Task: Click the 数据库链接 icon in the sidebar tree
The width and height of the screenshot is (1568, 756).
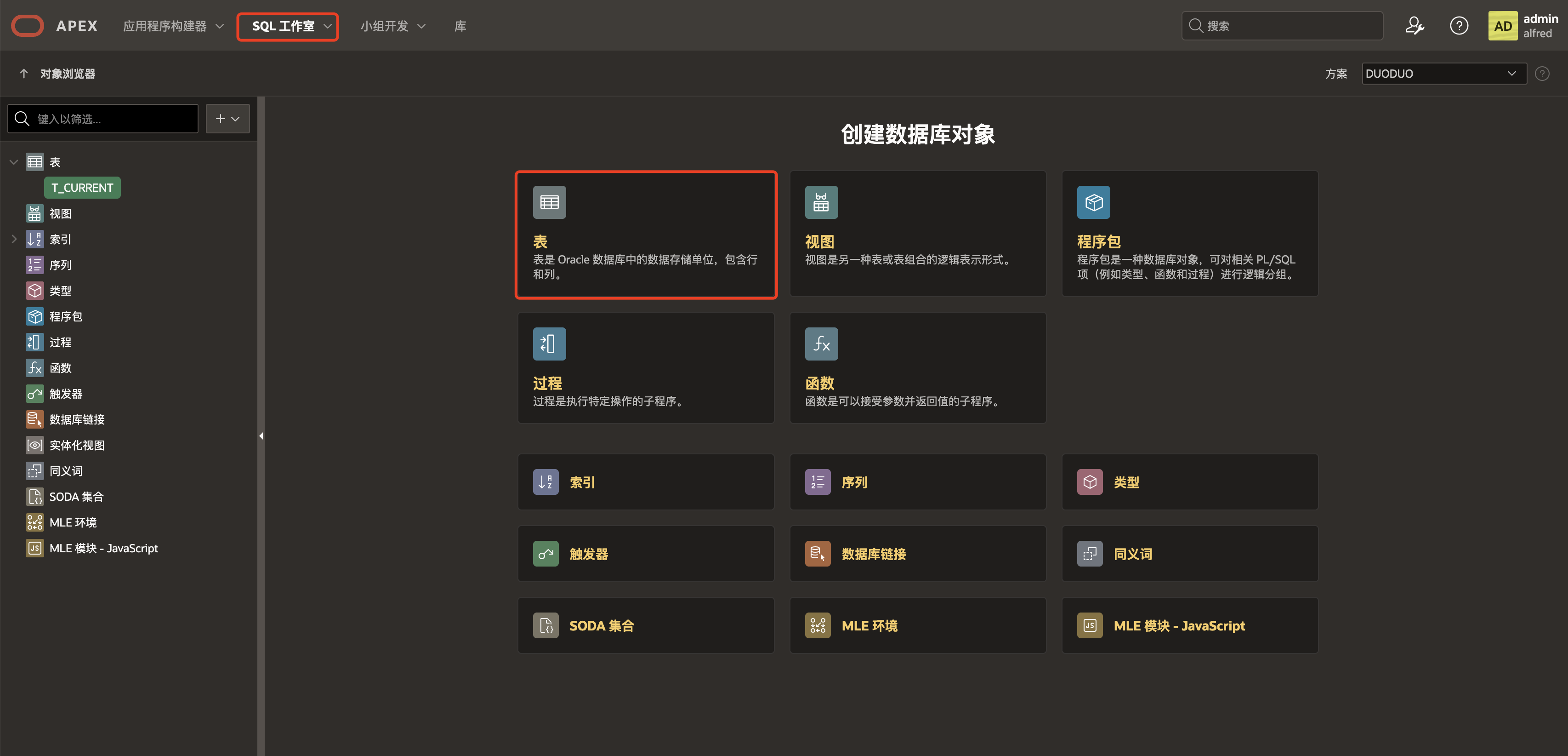Action: tap(34, 419)
